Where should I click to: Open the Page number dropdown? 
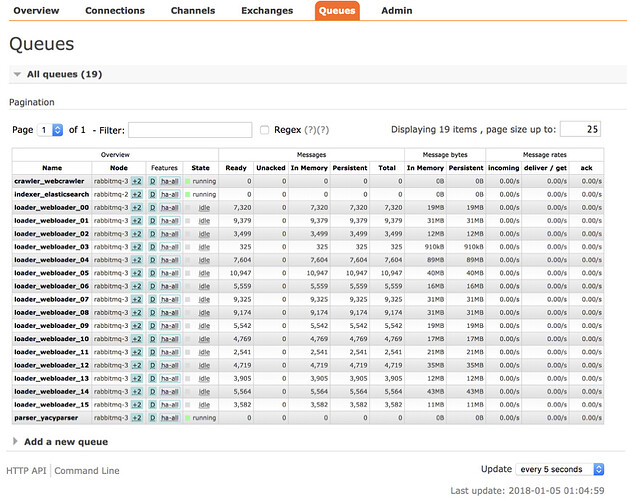(x=50, y=130)
